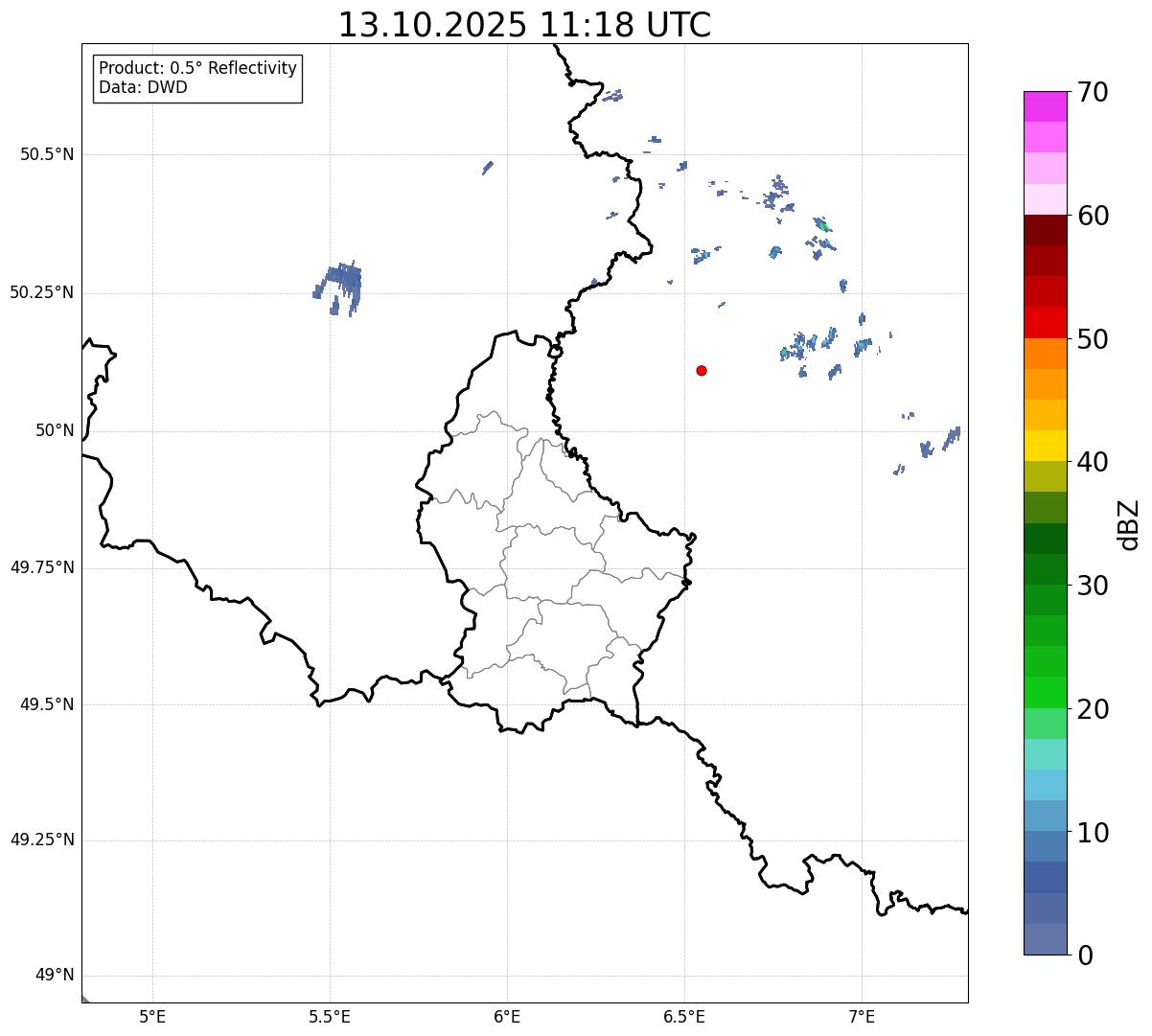Click the 49.25°N latitude label
The height and width of the screenshot is (1036, 1152).
42,840
